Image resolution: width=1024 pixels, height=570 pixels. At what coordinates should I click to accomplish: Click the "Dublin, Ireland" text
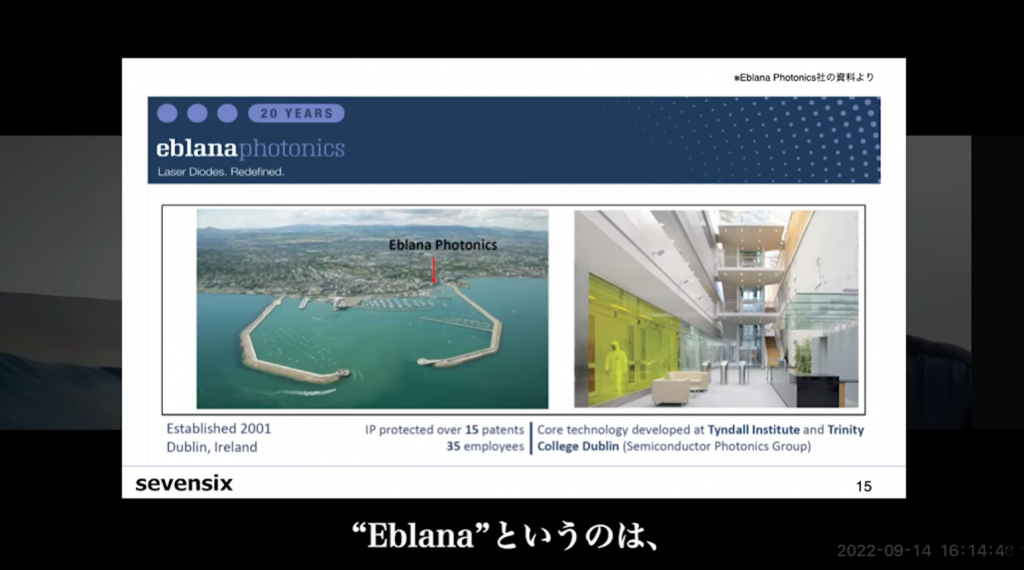click(x=212, y=447)
